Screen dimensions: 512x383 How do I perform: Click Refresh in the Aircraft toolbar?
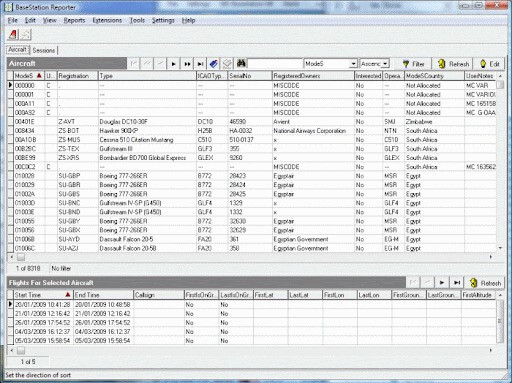click(x=453, y=64)
